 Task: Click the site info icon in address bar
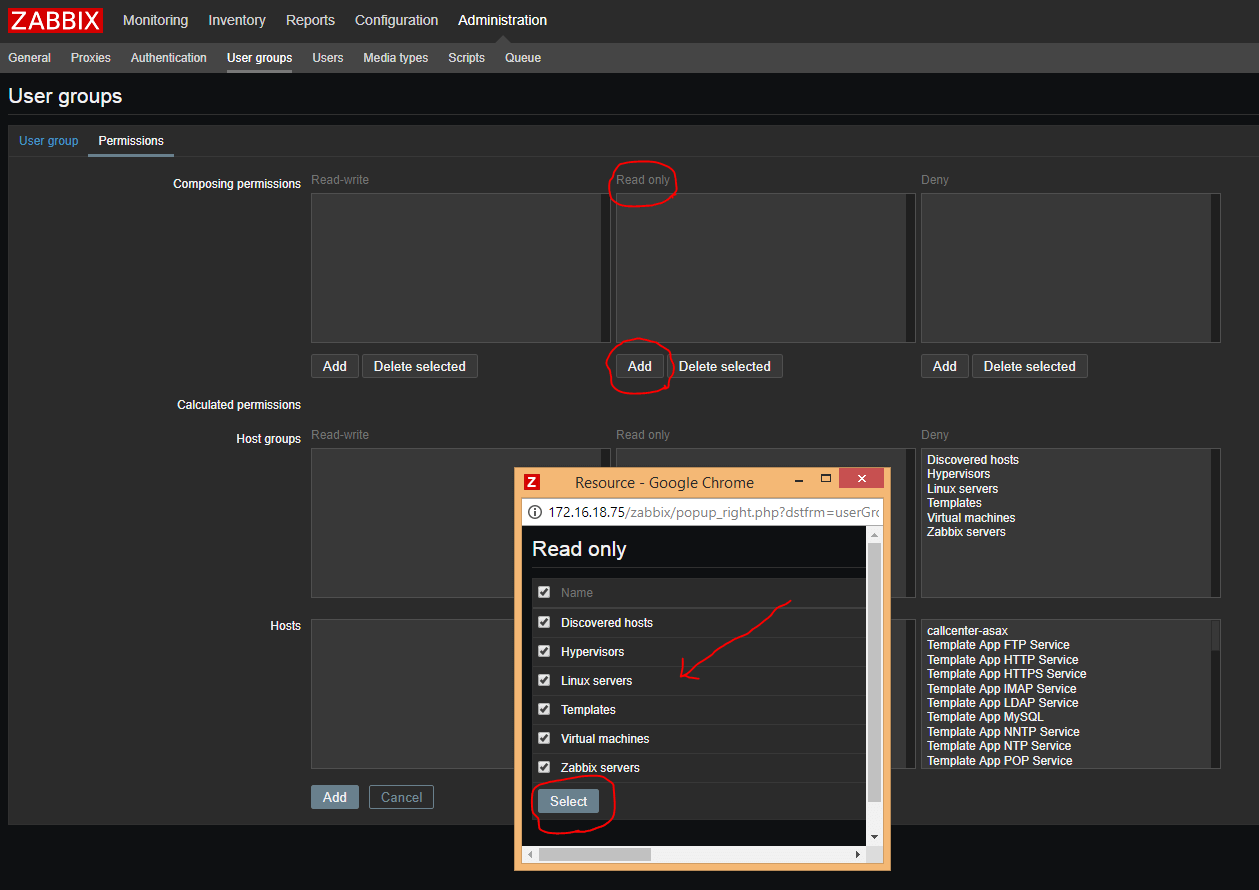point(536,512)
